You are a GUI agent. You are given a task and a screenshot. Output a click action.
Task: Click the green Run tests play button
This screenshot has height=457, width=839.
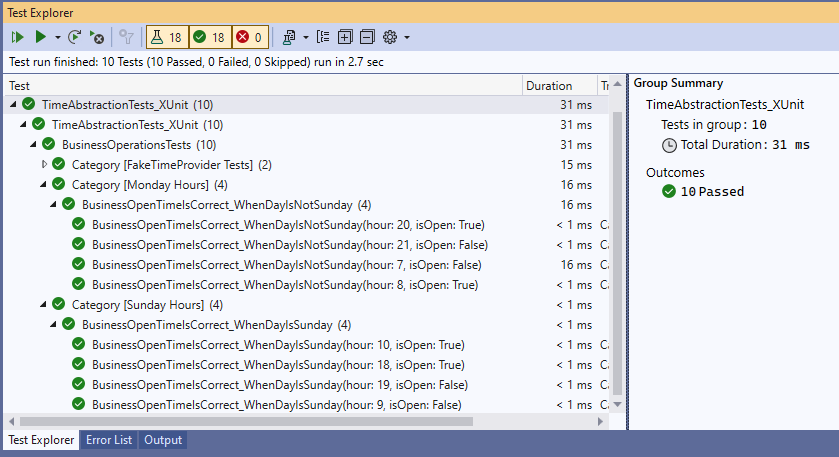[x=40, y=37]
